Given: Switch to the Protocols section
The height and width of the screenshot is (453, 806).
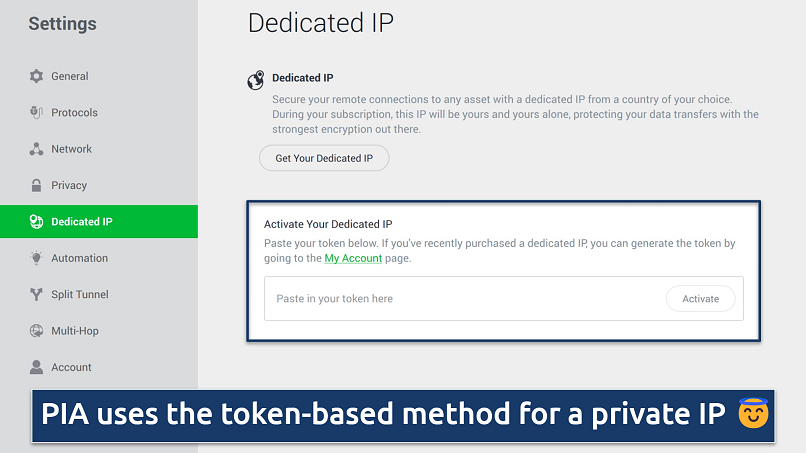Looking at the screenshot, I should 74,113.
